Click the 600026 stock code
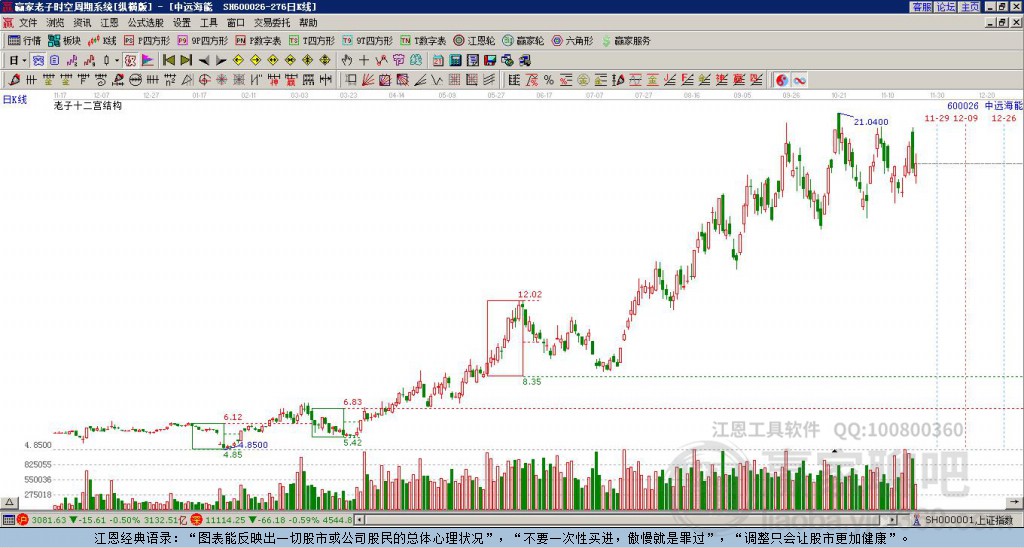This screenshot has height=548, width=1024. coord(963,106)
